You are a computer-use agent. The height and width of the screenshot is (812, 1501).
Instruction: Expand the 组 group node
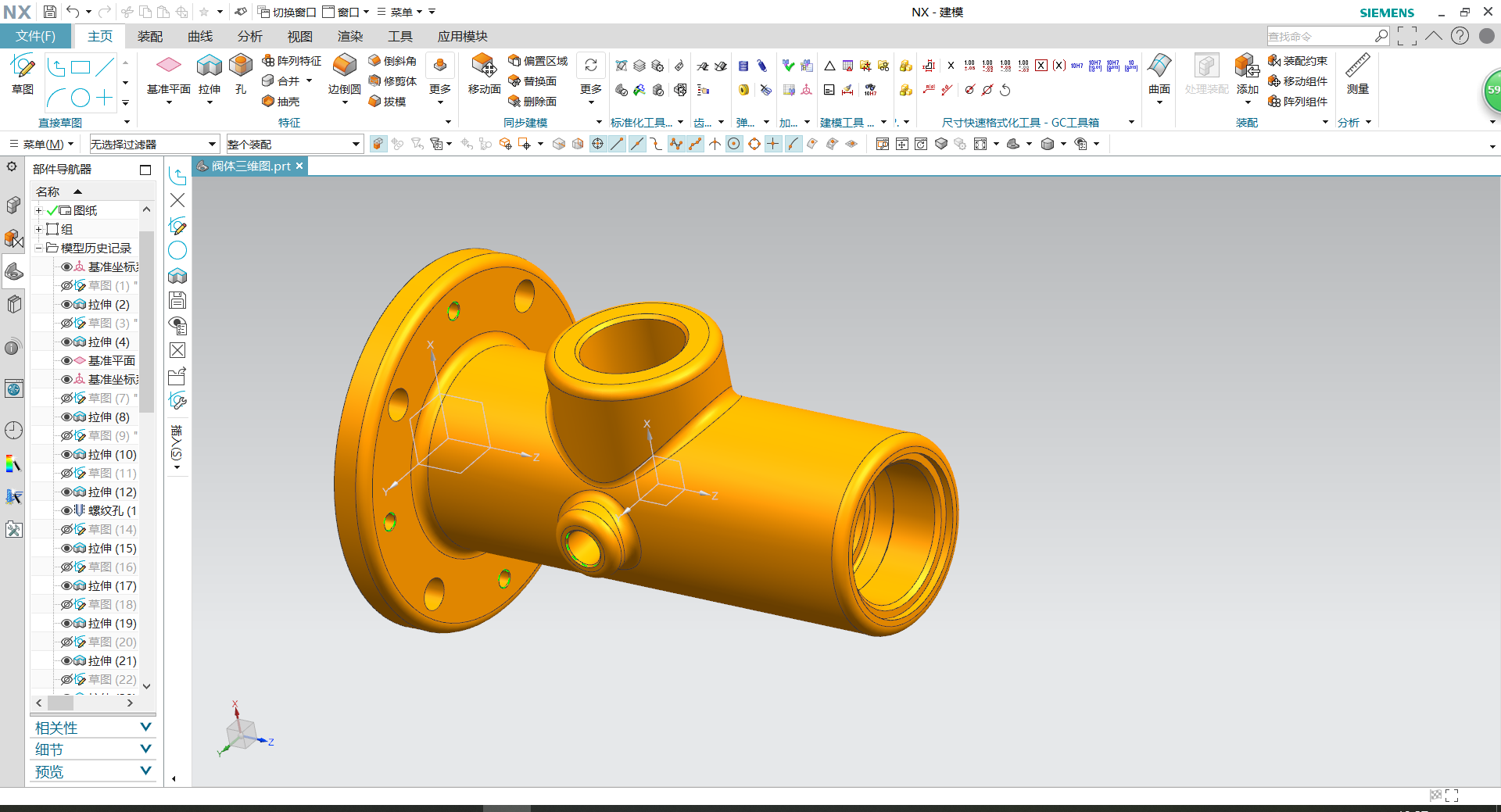(x=38, y=230)
